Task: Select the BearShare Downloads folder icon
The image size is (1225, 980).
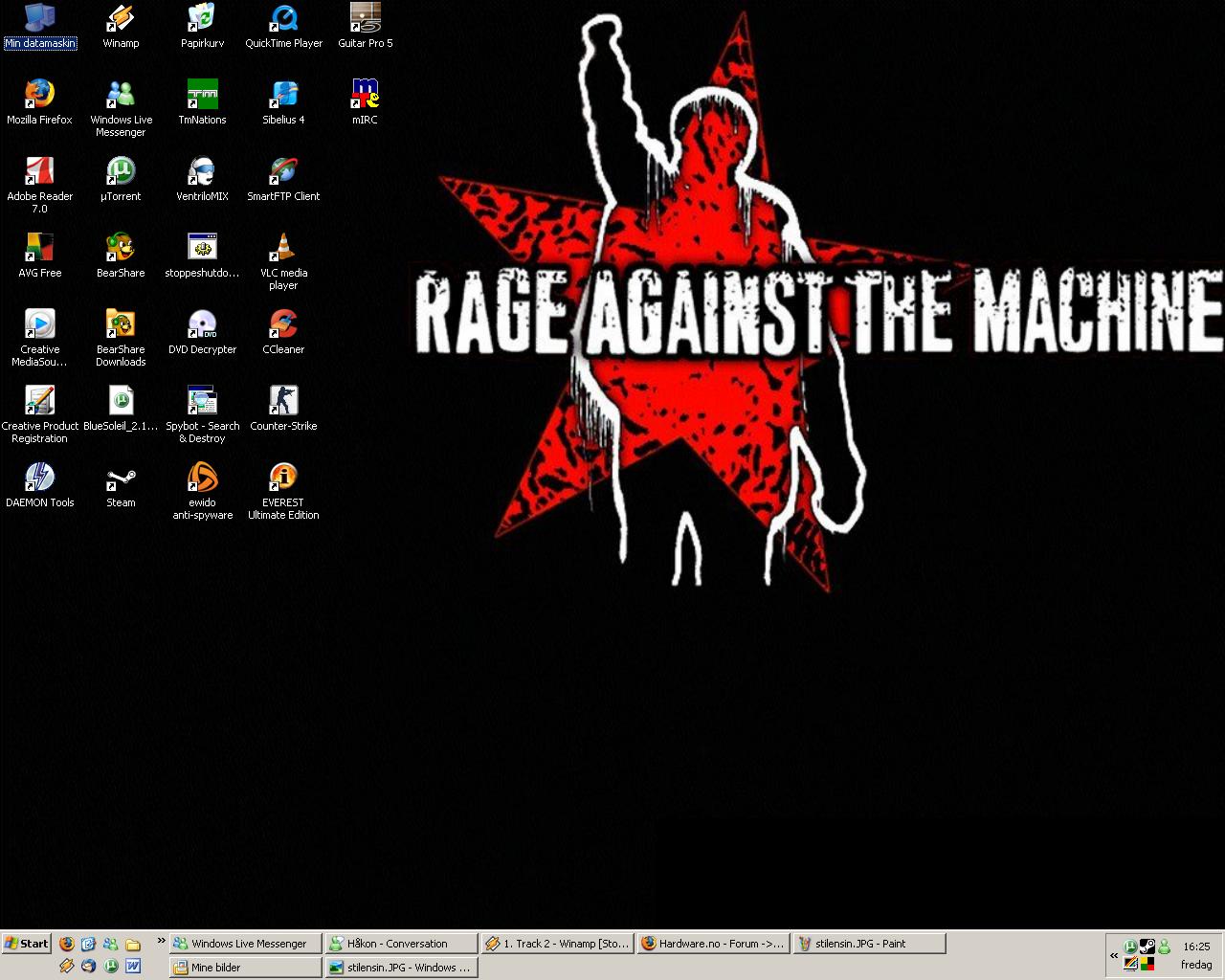Action: tap(121, 338)
